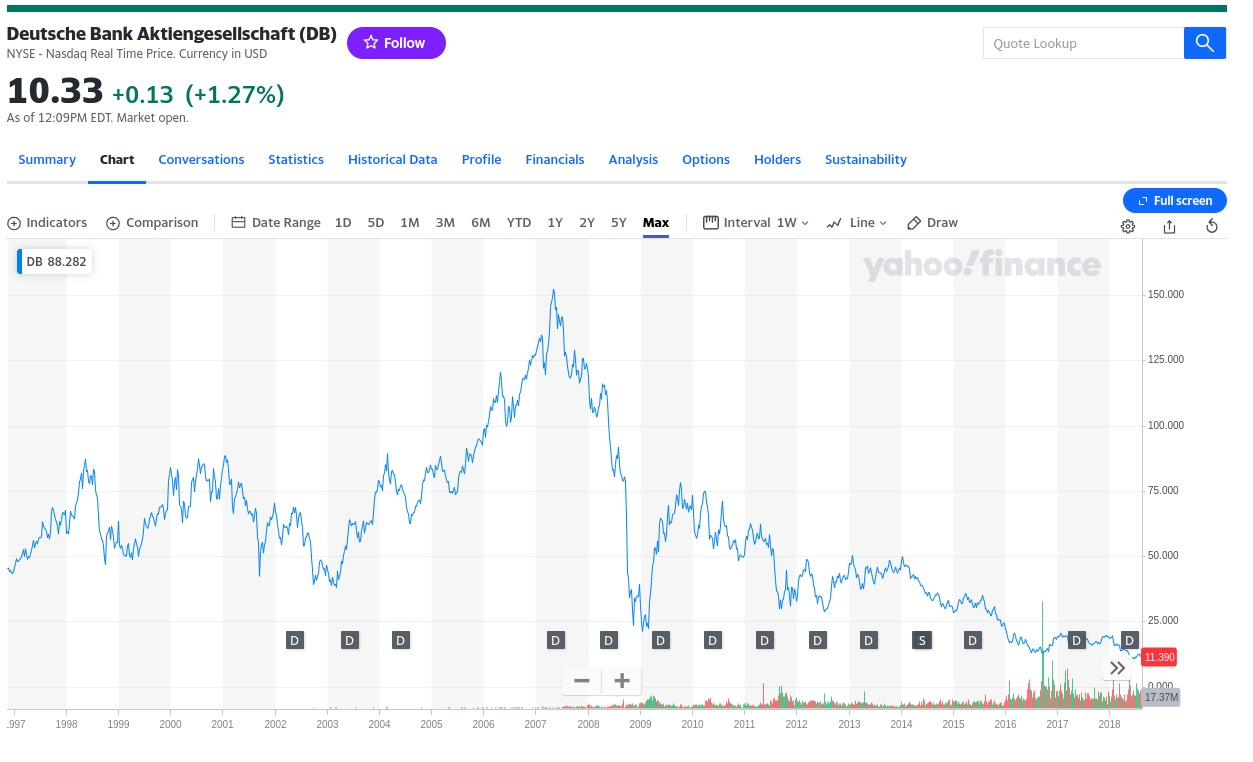Open the Comparison menu
Viewport: 1253px width, 762px height.
point(152,223)
